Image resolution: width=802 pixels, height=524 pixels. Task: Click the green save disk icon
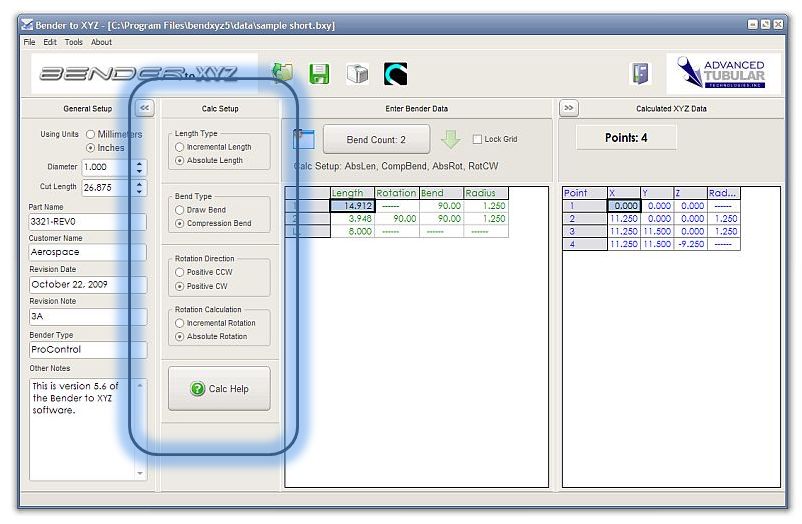coord(319,73)
